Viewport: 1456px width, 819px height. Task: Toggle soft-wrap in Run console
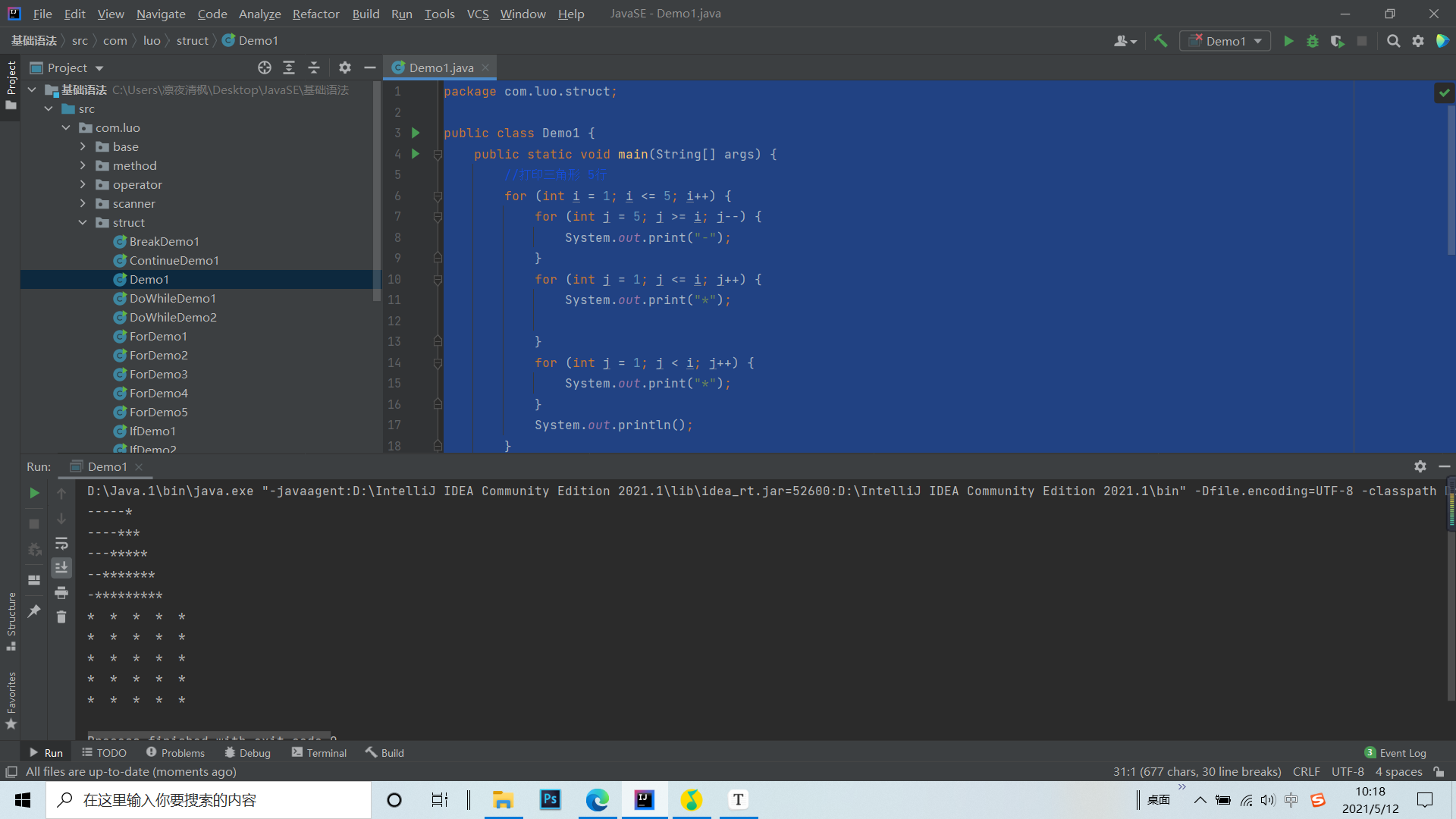(x=61, y=543)
